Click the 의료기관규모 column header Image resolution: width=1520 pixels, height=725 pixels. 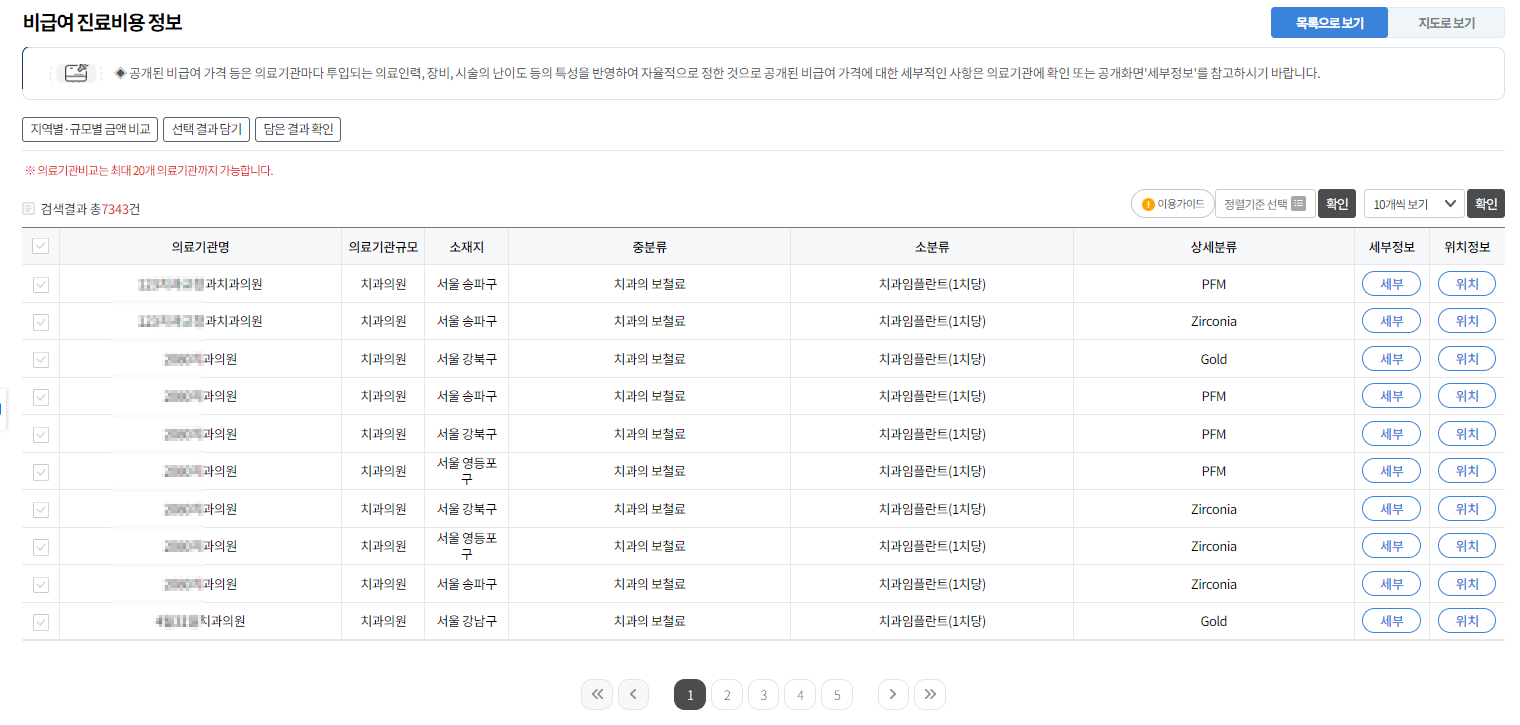pyautogui.click(x=383, y=246)
